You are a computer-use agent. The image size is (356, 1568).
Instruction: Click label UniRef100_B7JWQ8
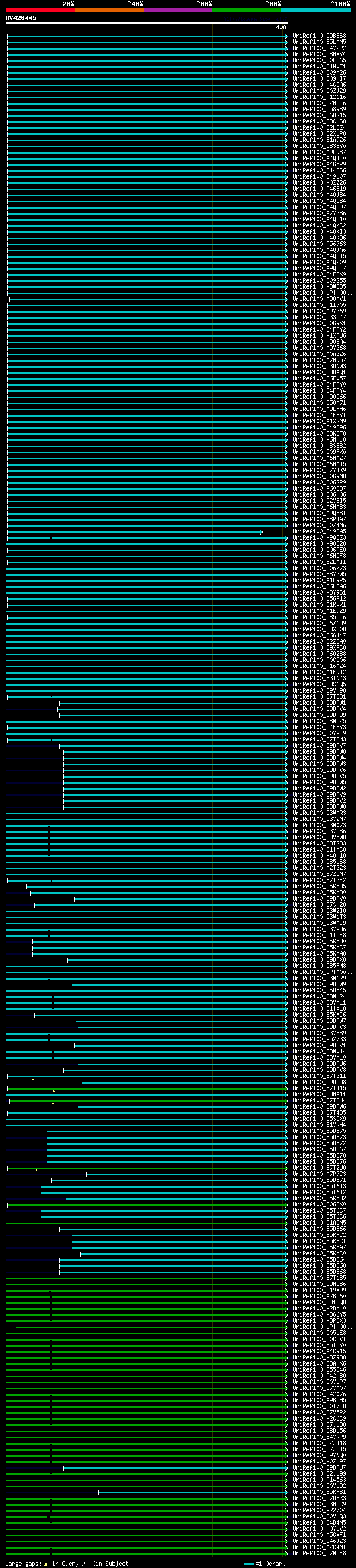tap(319, 1425)
